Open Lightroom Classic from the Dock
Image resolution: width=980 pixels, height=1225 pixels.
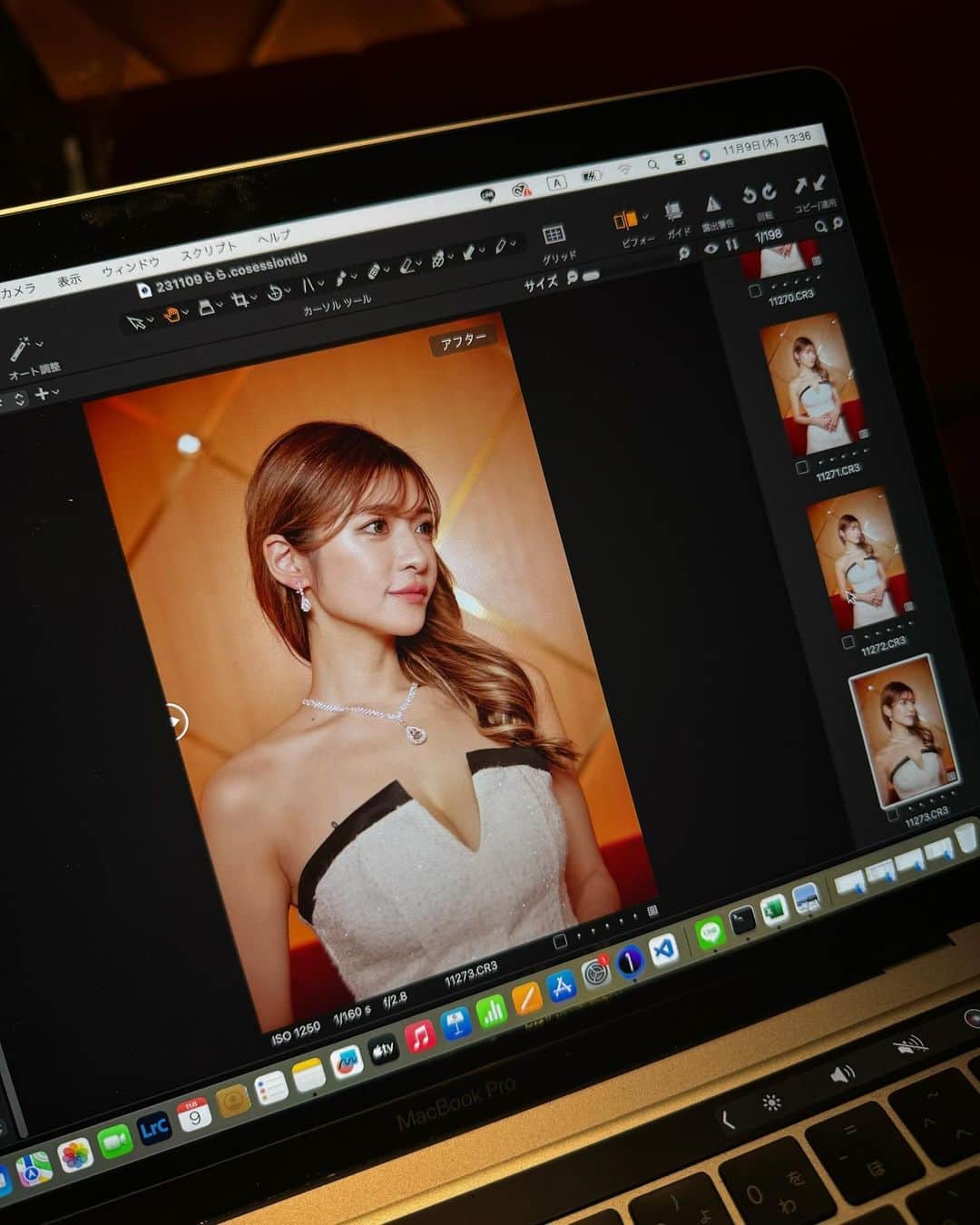(x=154, y=1128)
